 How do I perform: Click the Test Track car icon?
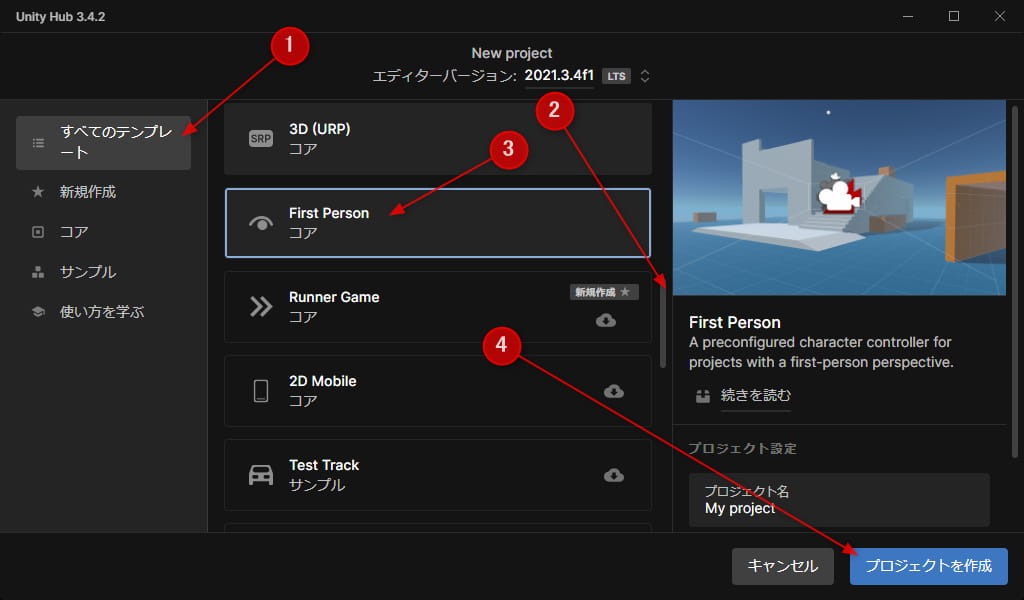(x=260, y=475)
